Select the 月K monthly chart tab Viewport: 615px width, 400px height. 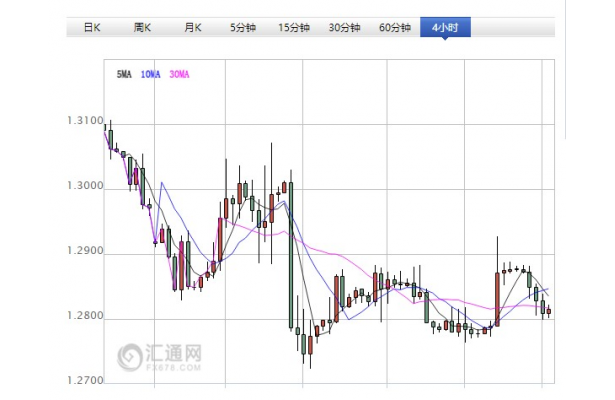[x=193, y=27]
